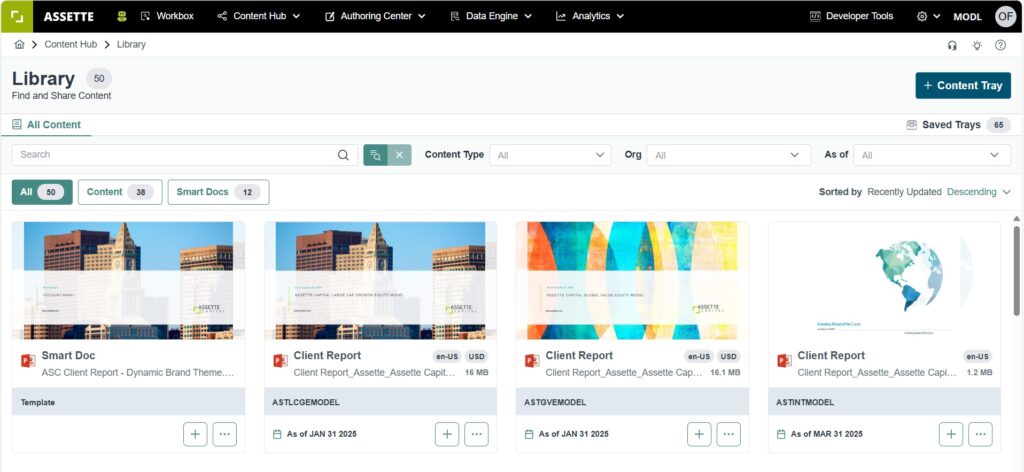This screenshot has width=1024, height=472.
Task: Select the Smart Docs 12 filter chip
Action: click(x=218, y=192)
